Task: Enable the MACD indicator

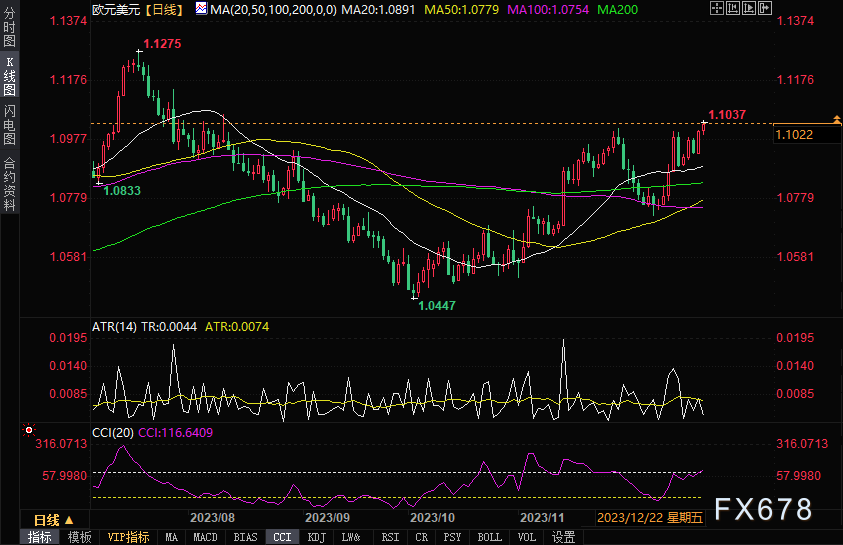Action: click(x=205, y=537)
